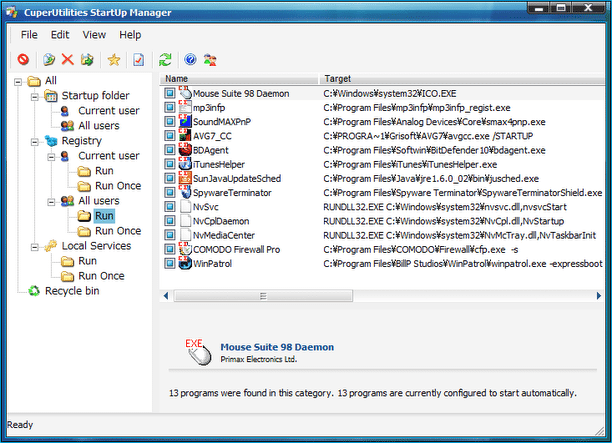This screenshot has height=443, width=612.
Task: Select the NvMediaCenter list entry
Action: click(x=224, y=235)
